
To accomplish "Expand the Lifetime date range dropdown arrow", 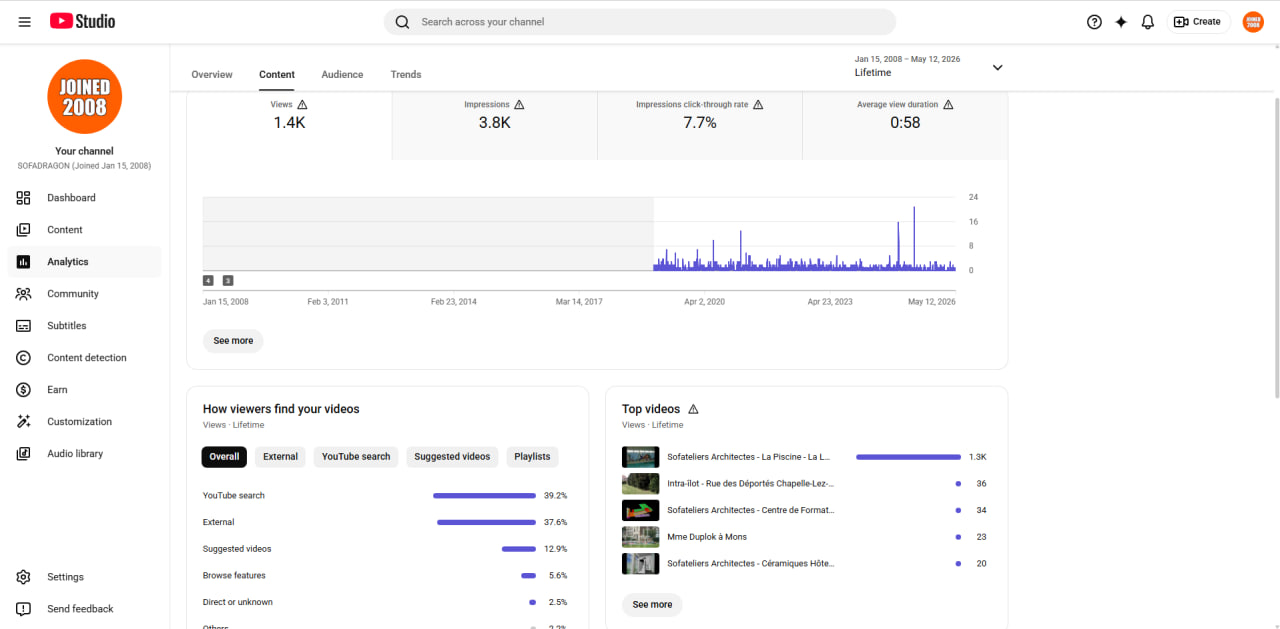I will point(997,67).
